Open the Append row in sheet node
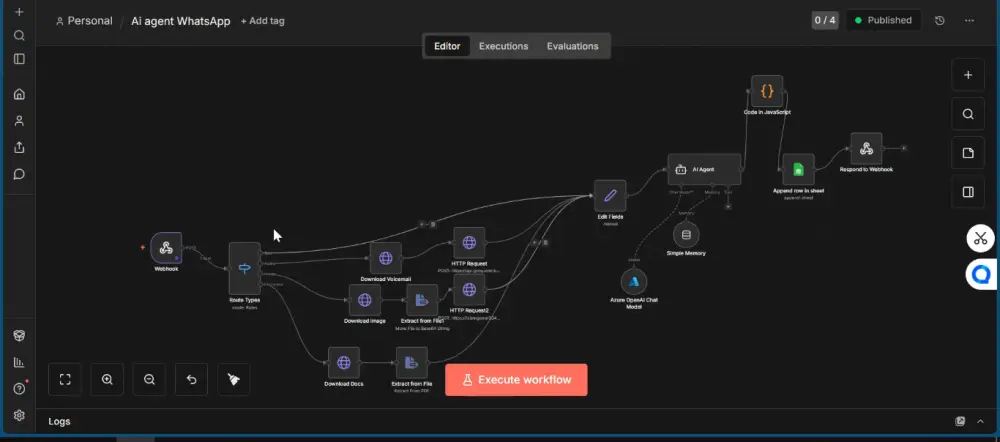1000x442 pixels. (798, 170)
